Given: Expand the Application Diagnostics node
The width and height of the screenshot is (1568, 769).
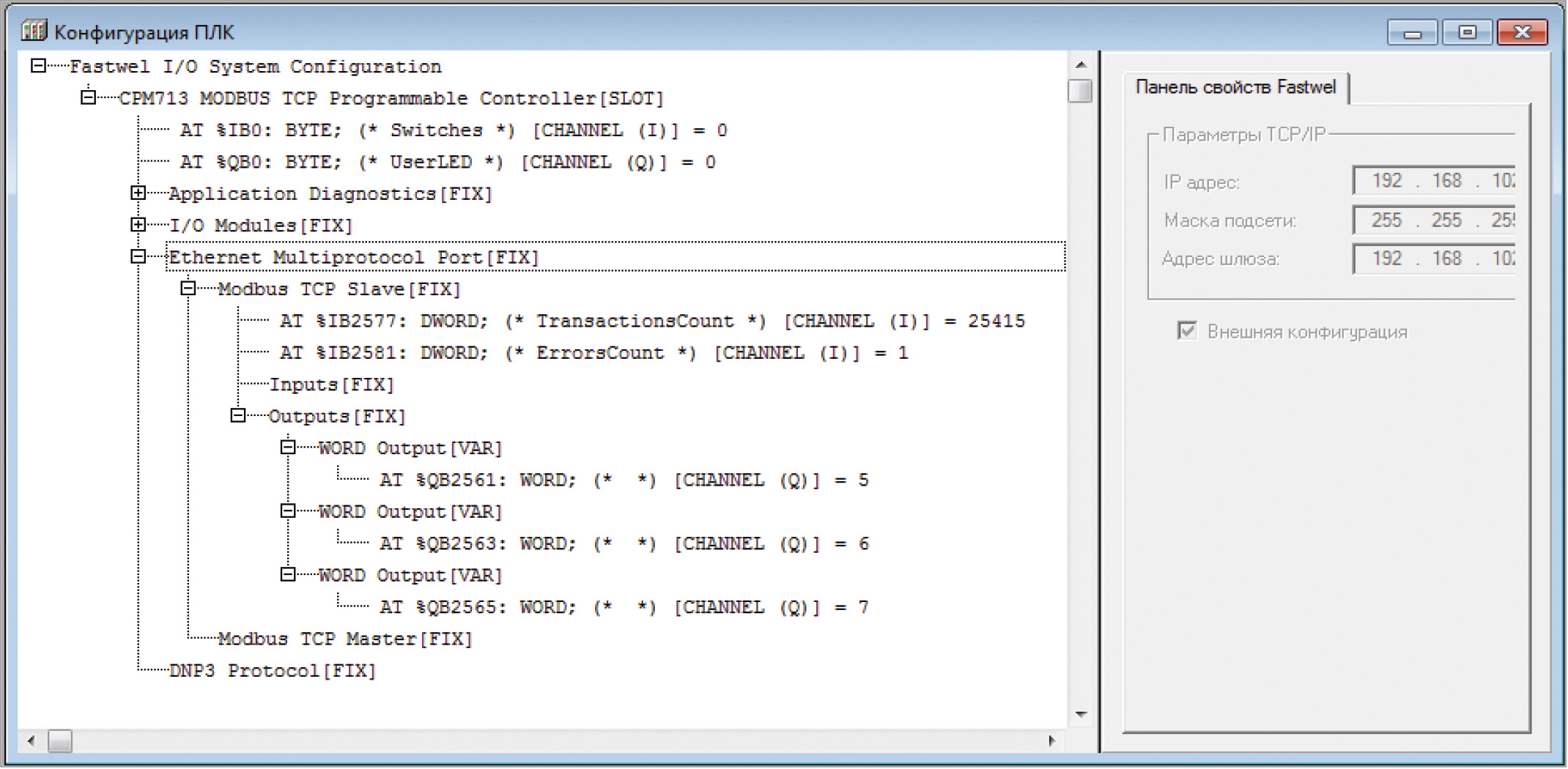Looking at the screenshot, I should (x=138, y=193).
